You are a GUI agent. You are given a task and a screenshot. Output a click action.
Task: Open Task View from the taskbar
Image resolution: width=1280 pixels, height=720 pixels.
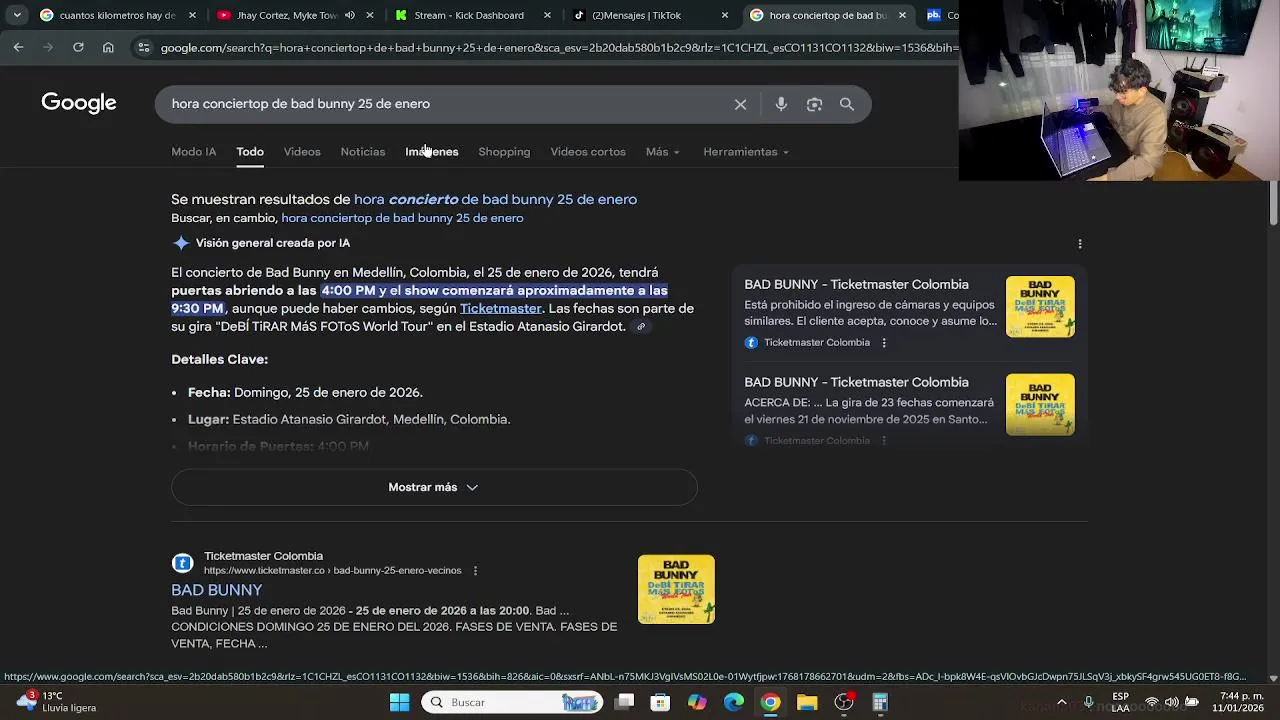(624, 702)
